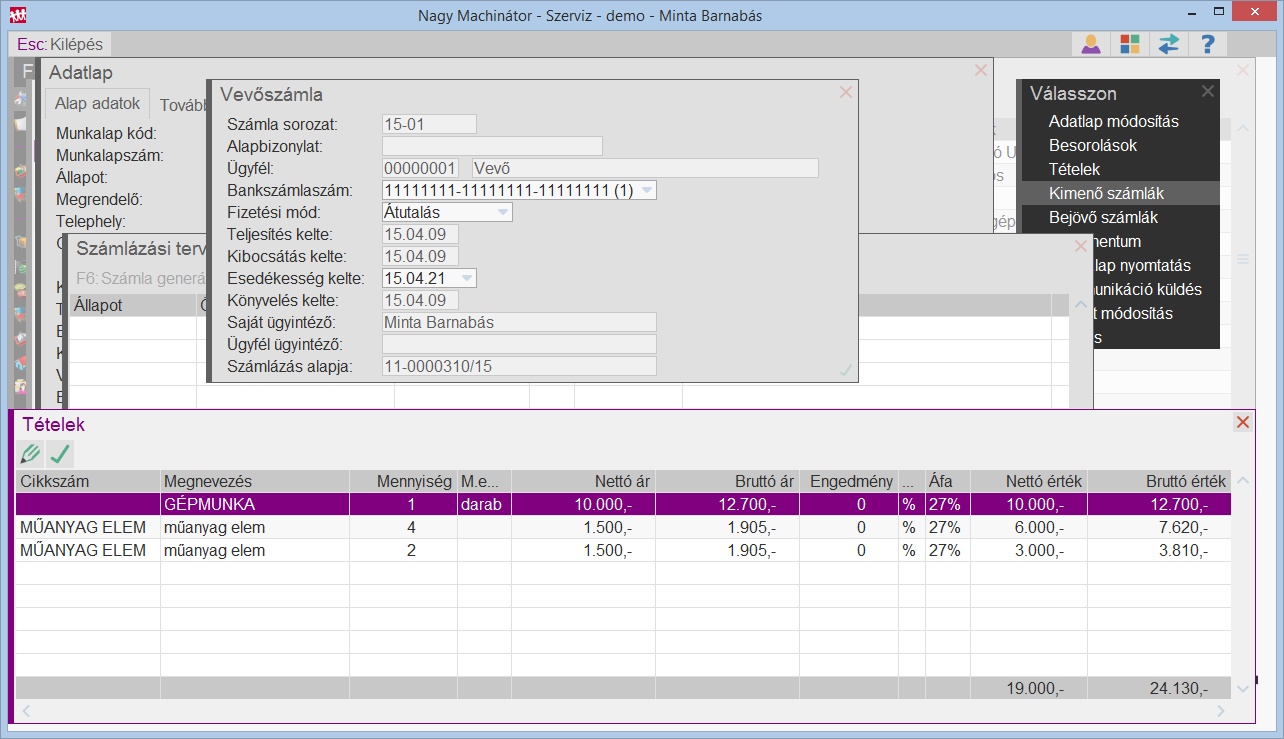Click the application icon in the title bar
This screenshot has height=739, width=1284.
tap(18, 16)
